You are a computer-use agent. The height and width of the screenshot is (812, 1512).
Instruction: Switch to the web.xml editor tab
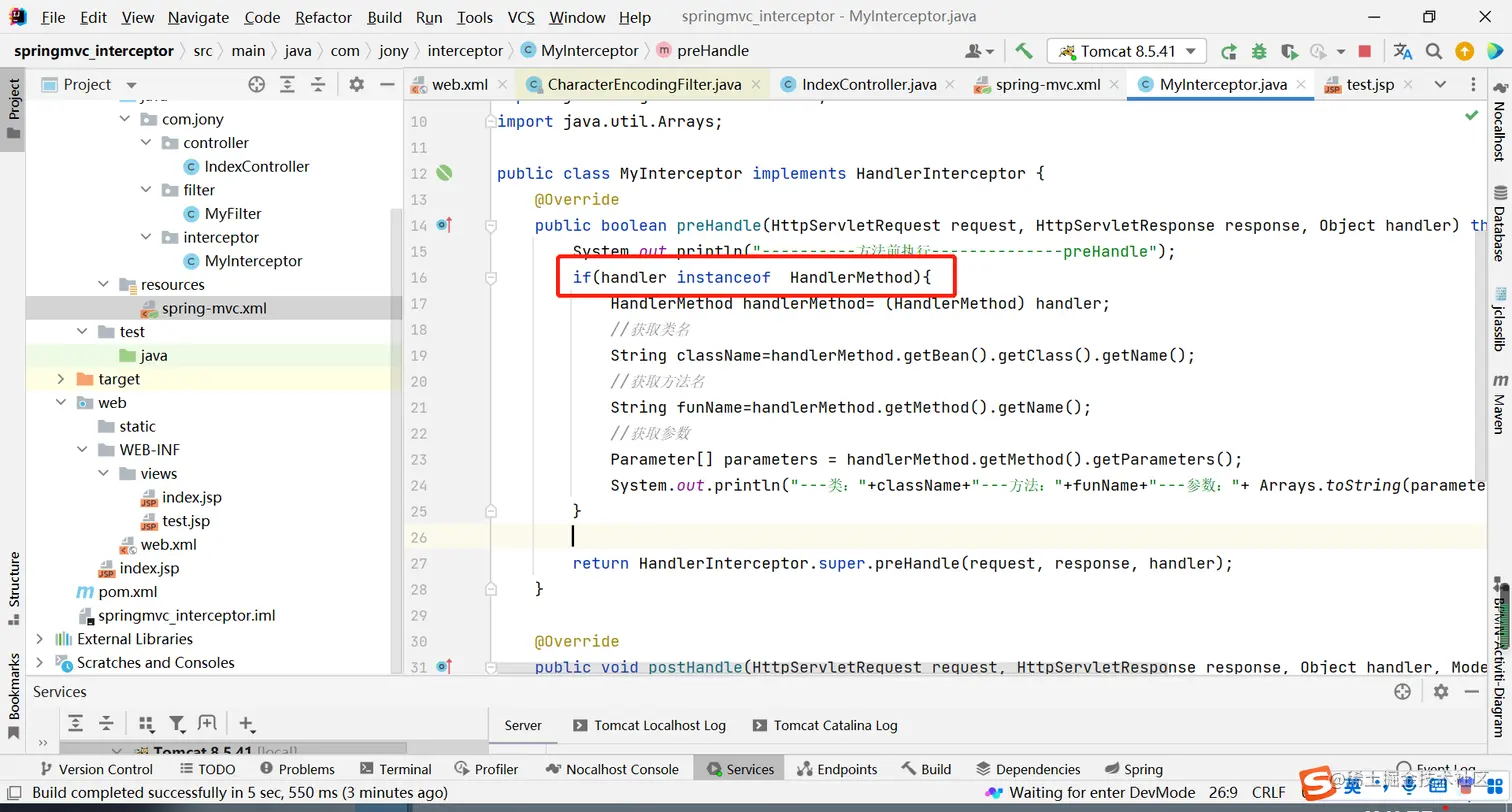[x=459, y=85]
